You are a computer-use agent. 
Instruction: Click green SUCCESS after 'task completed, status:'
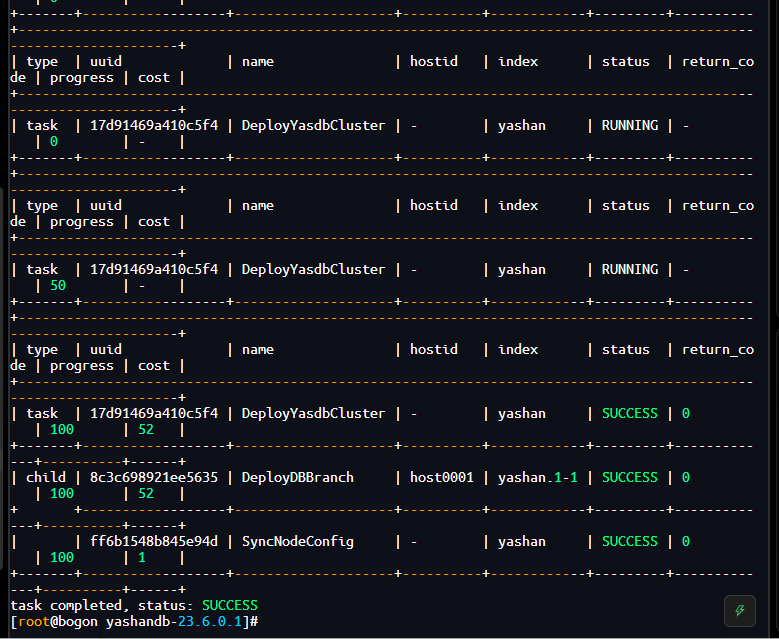(230, 606)
